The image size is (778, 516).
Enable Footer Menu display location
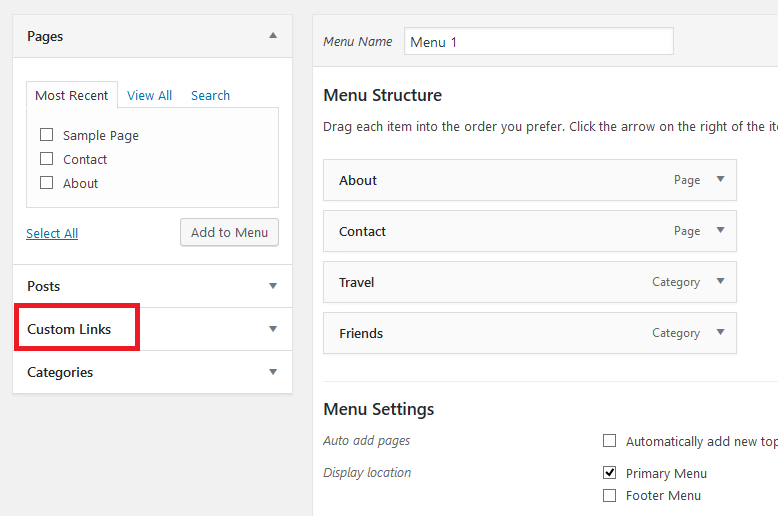[609, 495]
